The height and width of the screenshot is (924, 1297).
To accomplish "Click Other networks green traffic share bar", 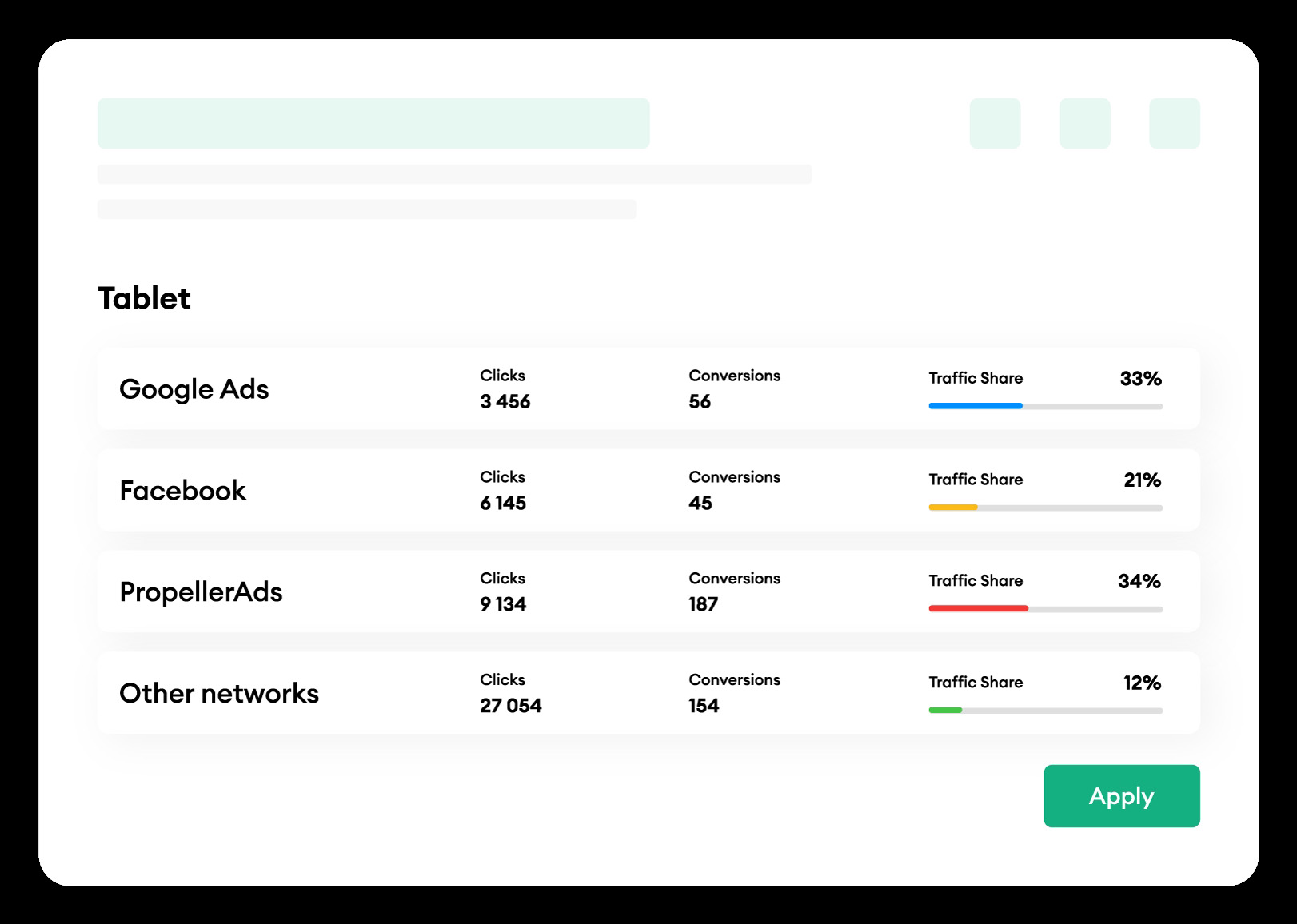I will (945, 710).
